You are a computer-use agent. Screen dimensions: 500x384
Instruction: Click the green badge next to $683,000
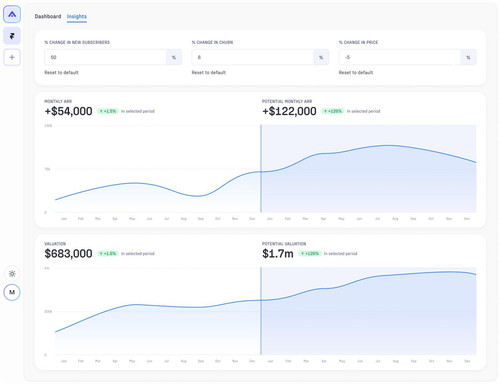[108, 254]
